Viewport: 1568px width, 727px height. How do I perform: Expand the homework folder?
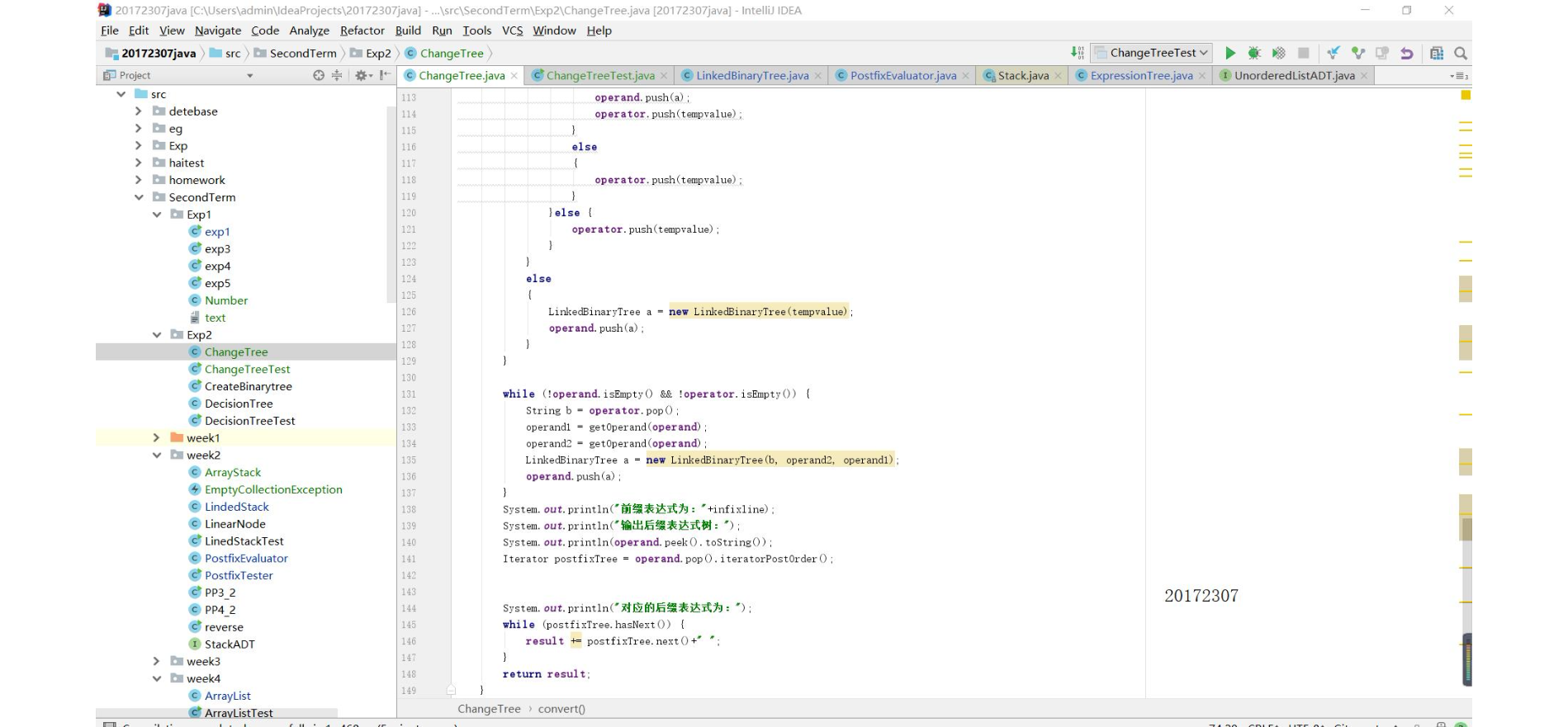coord(139,180)
